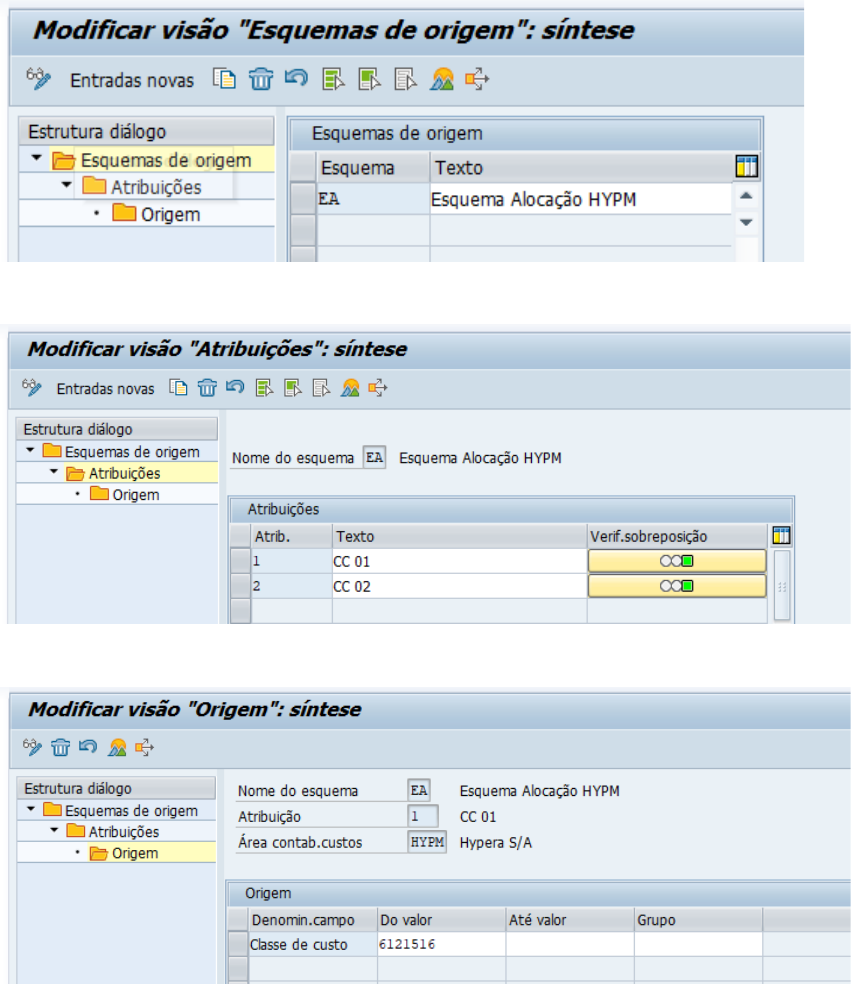Image resolution: width=851 pixels, height=984 pixels.
Task: Click Do valor field containing 6121516
Action: [440, 944]
